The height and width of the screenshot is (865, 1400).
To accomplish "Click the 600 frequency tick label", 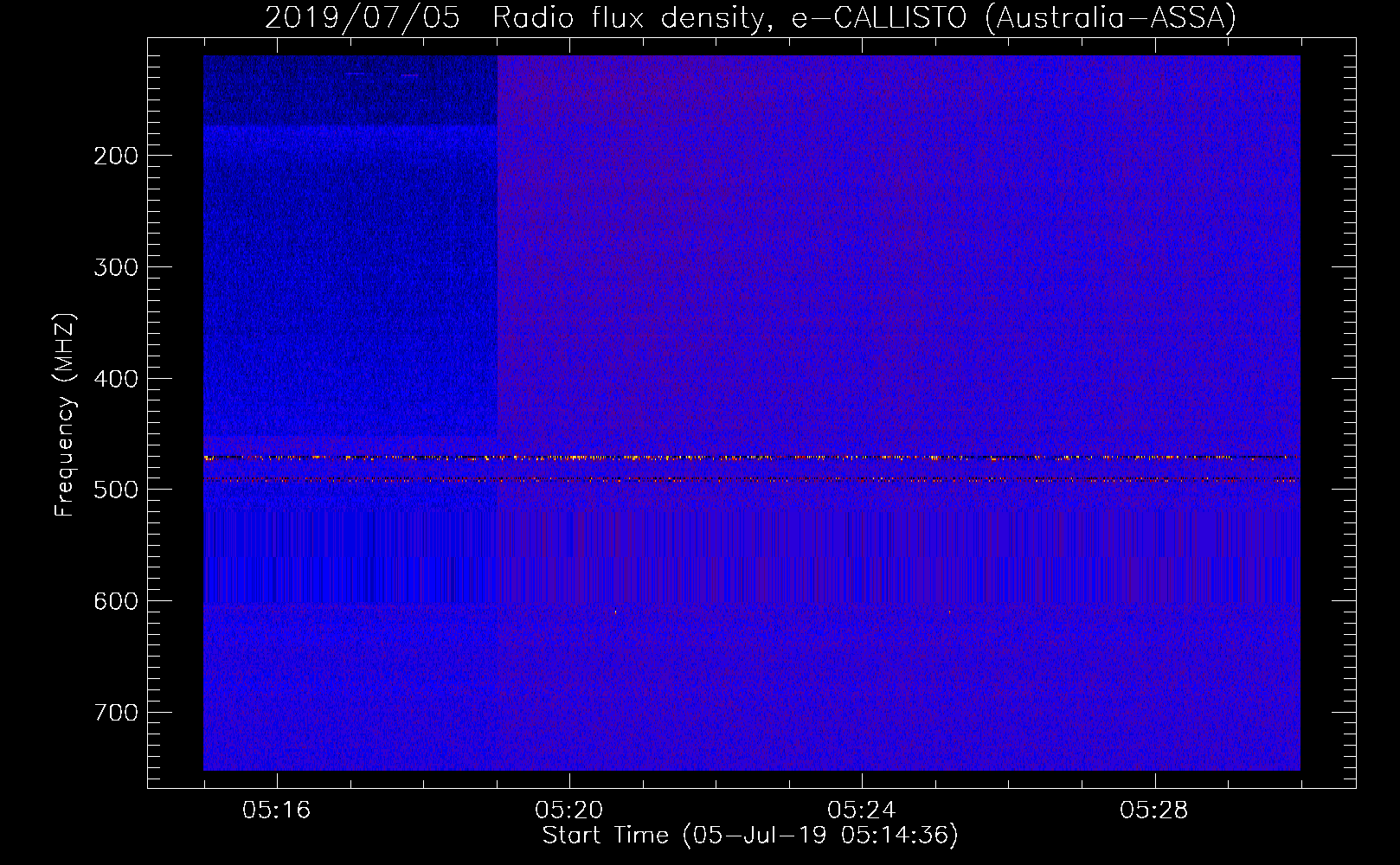I will coord(115,601).
